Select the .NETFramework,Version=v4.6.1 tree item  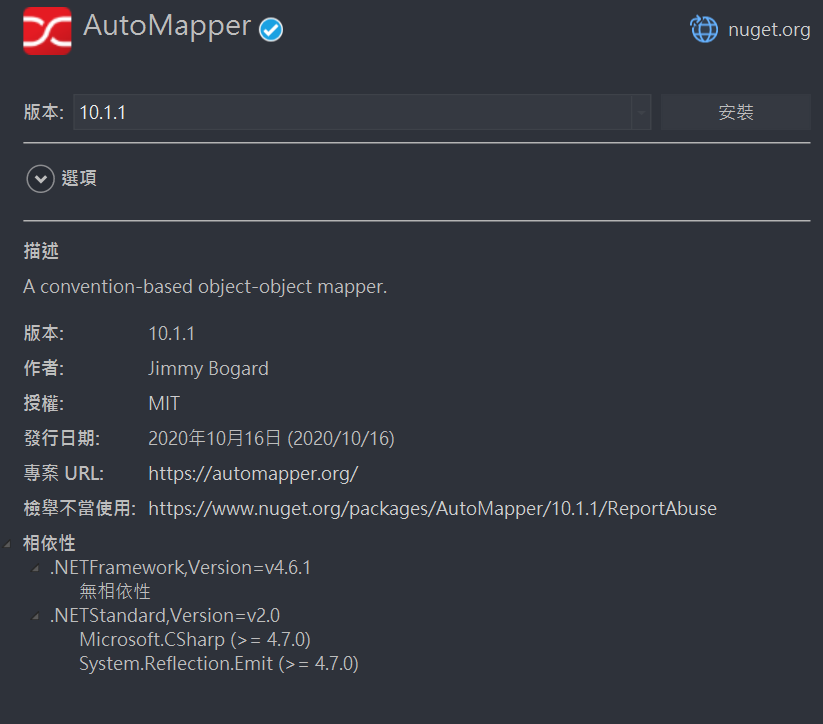(x=181, y=568)
